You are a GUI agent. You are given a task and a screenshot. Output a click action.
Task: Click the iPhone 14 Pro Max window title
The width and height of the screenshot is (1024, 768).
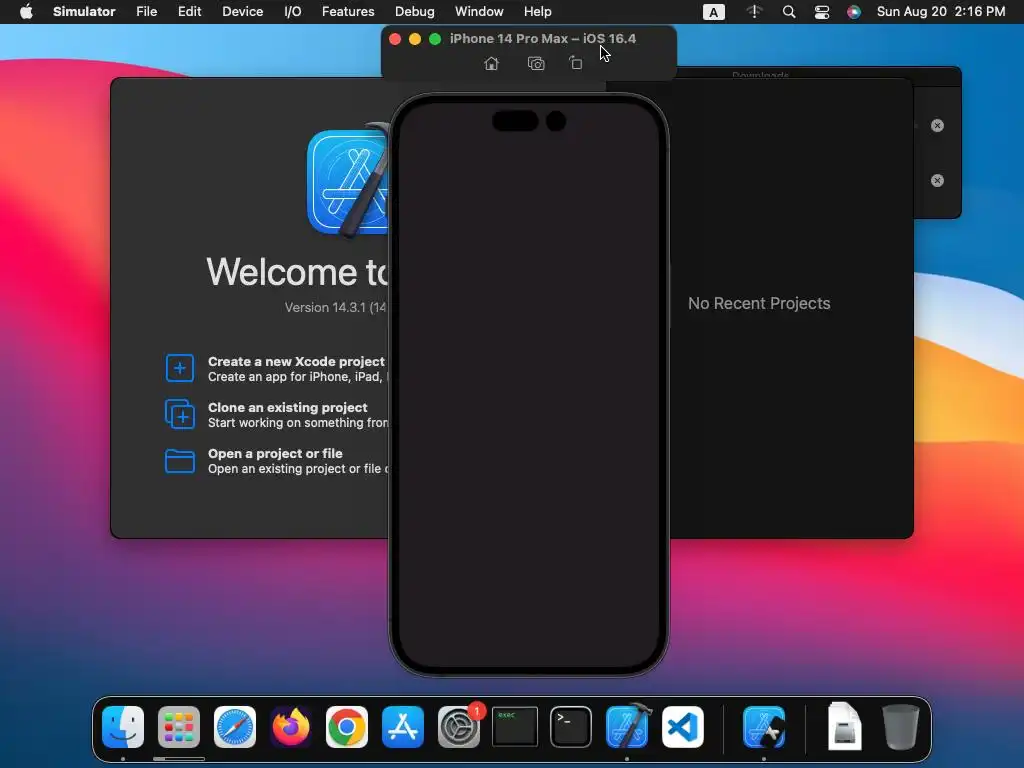coord(543,39)
